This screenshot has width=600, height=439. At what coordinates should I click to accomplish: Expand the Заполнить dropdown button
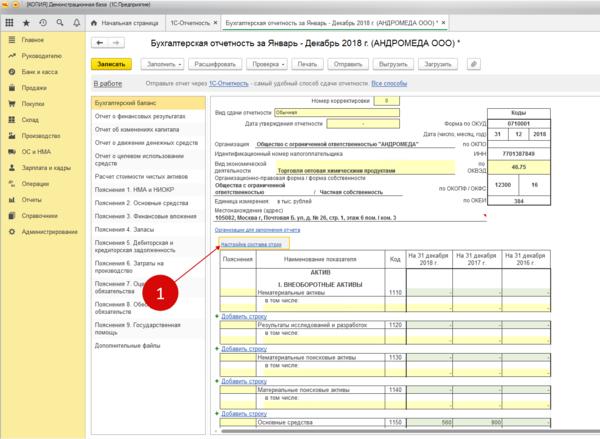(x=163, y=64)
